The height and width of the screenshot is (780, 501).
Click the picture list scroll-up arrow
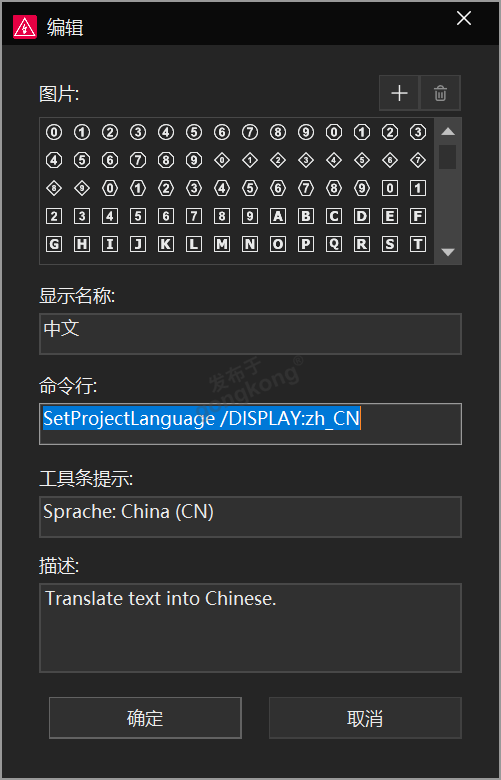point(448,131)
